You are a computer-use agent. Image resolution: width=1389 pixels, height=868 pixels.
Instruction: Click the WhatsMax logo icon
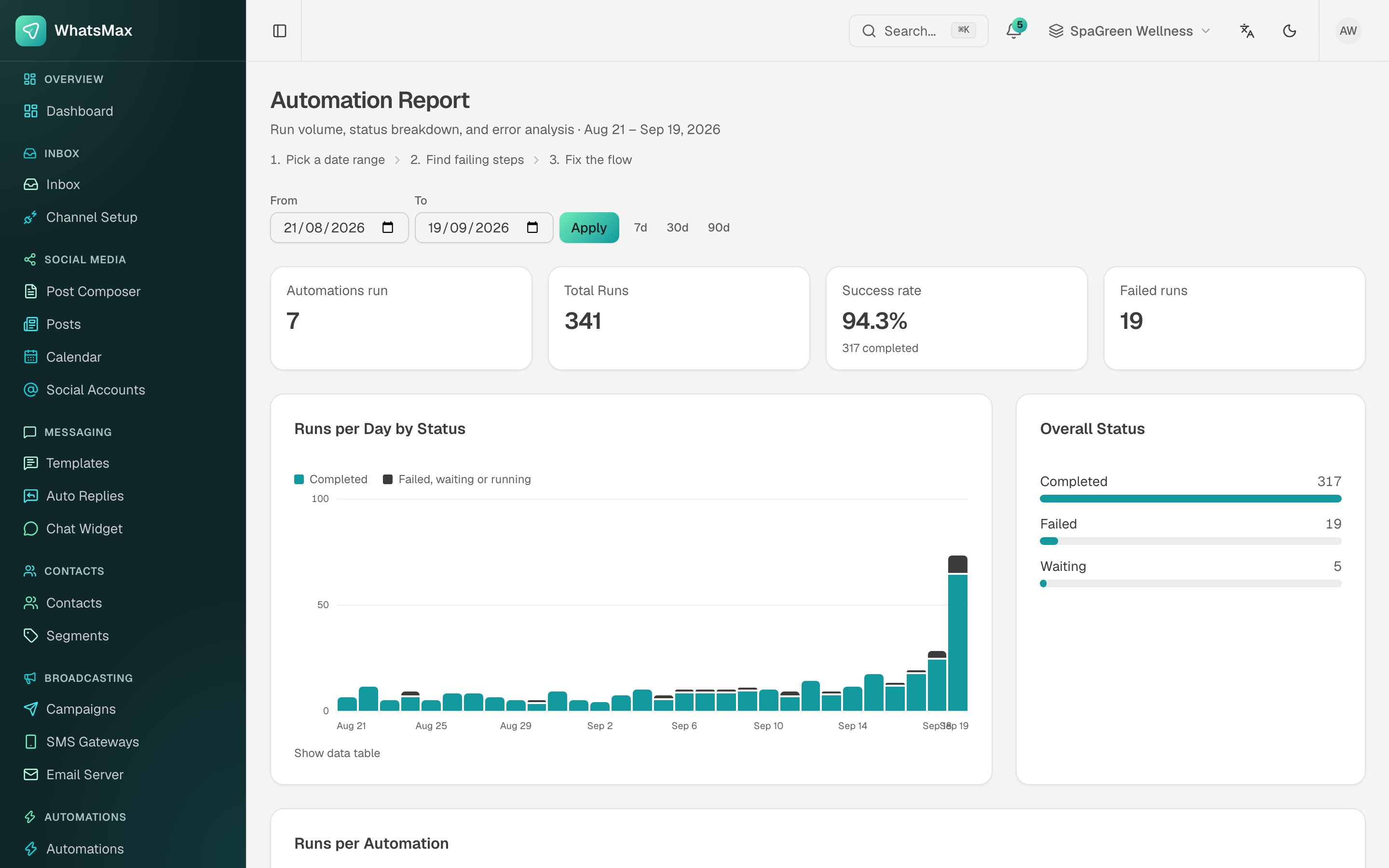point(30,30)
